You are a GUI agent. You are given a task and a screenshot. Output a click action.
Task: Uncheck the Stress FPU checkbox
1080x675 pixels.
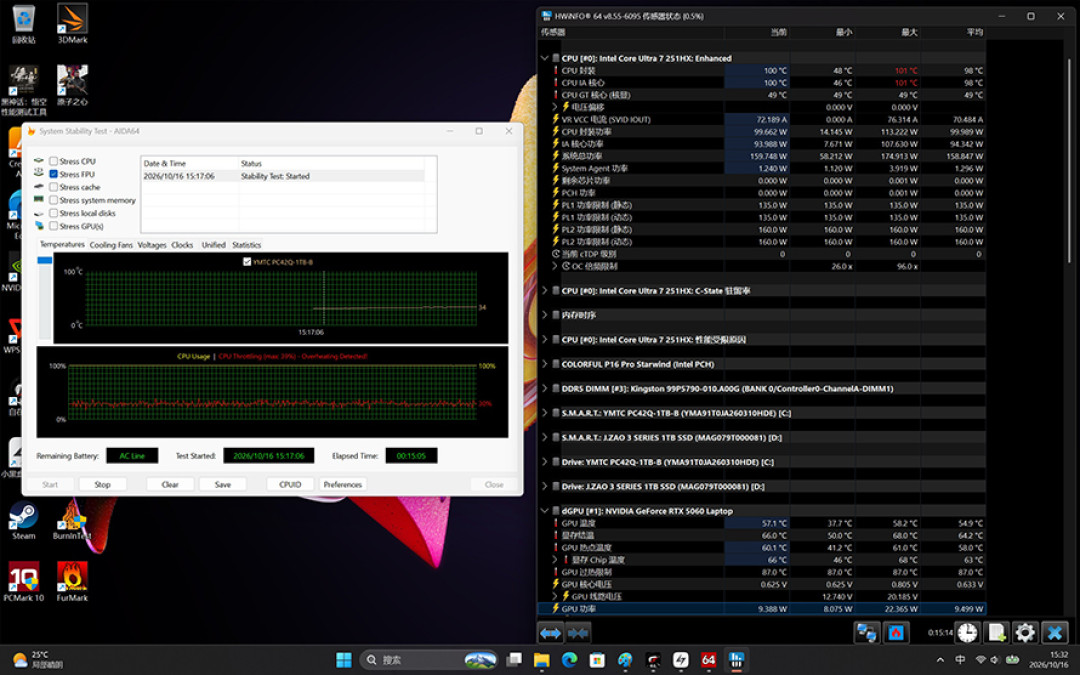click(x=53, y=174)
